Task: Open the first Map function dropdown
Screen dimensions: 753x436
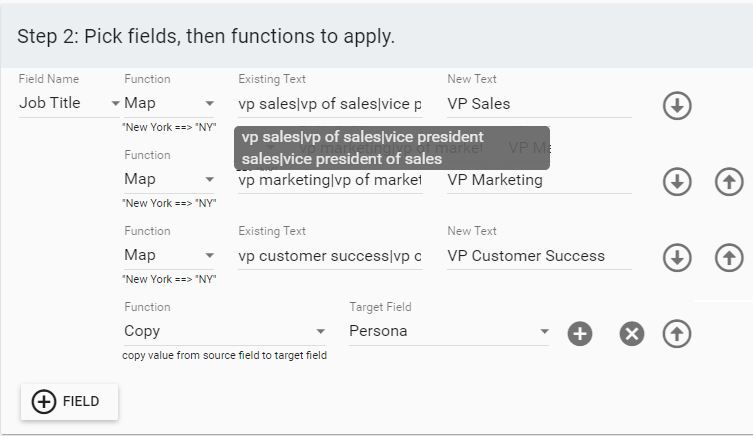Action: tap(169, 103)
